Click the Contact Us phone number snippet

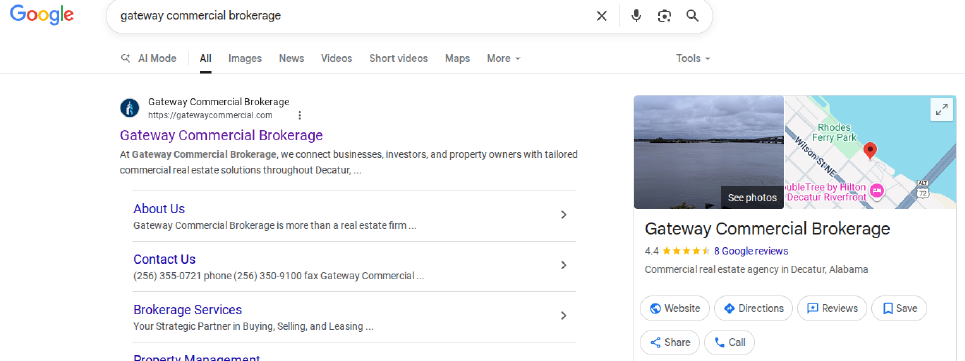coord(279,276)
